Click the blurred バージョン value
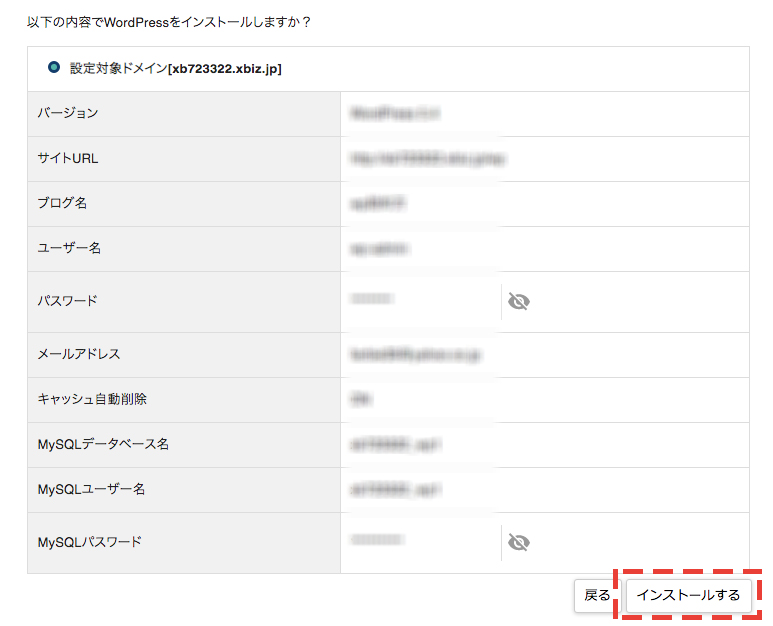Viewport: 773px width, 626px height. point(395,113)
